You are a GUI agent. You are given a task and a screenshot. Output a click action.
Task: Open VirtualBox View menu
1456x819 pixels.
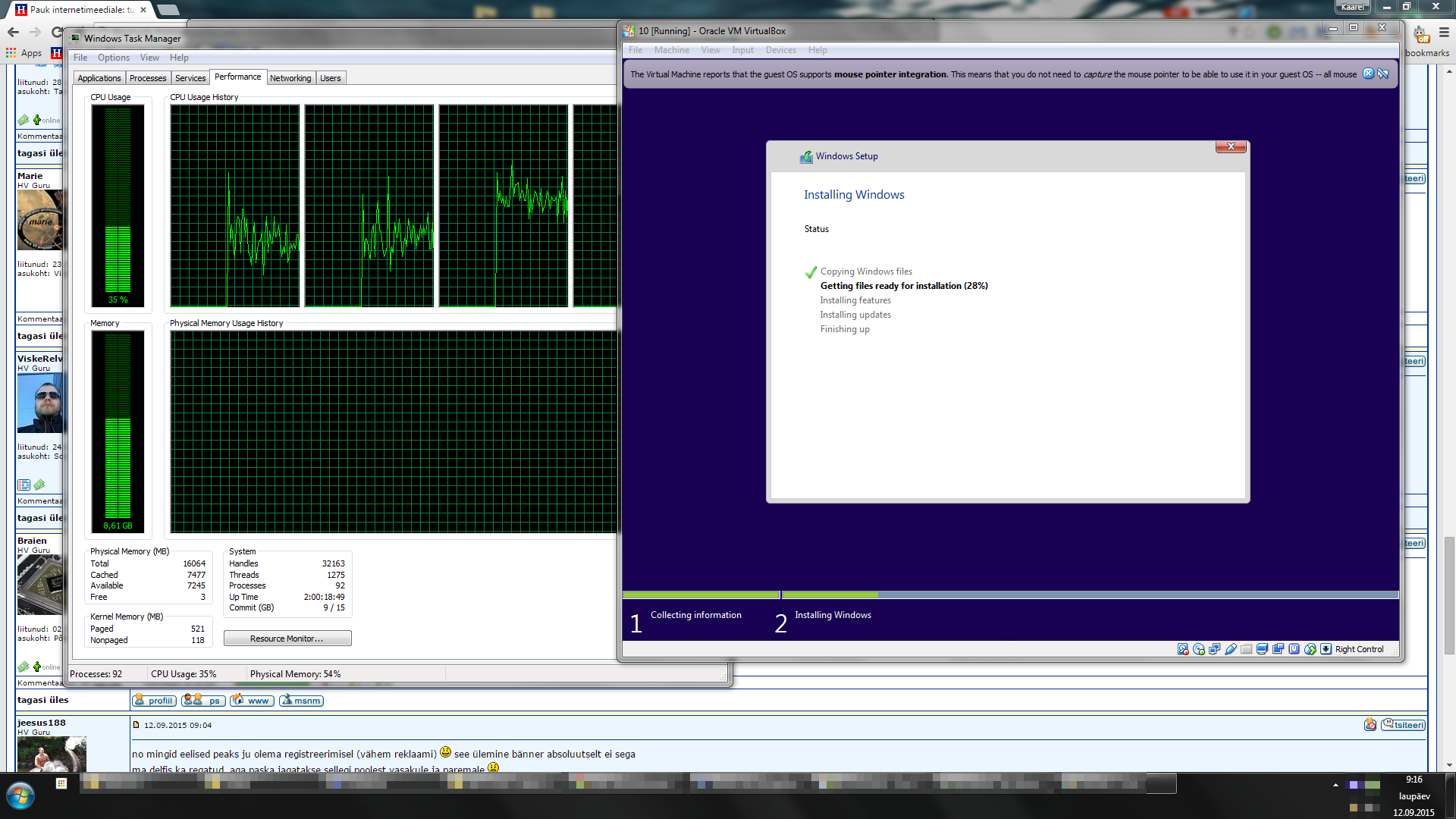(x=711, y=50)
